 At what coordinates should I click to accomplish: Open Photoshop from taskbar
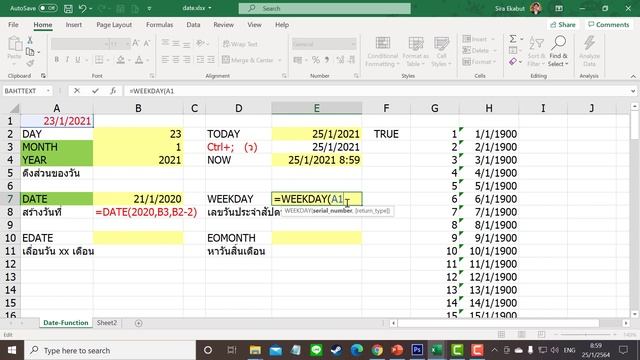point(417,350)
